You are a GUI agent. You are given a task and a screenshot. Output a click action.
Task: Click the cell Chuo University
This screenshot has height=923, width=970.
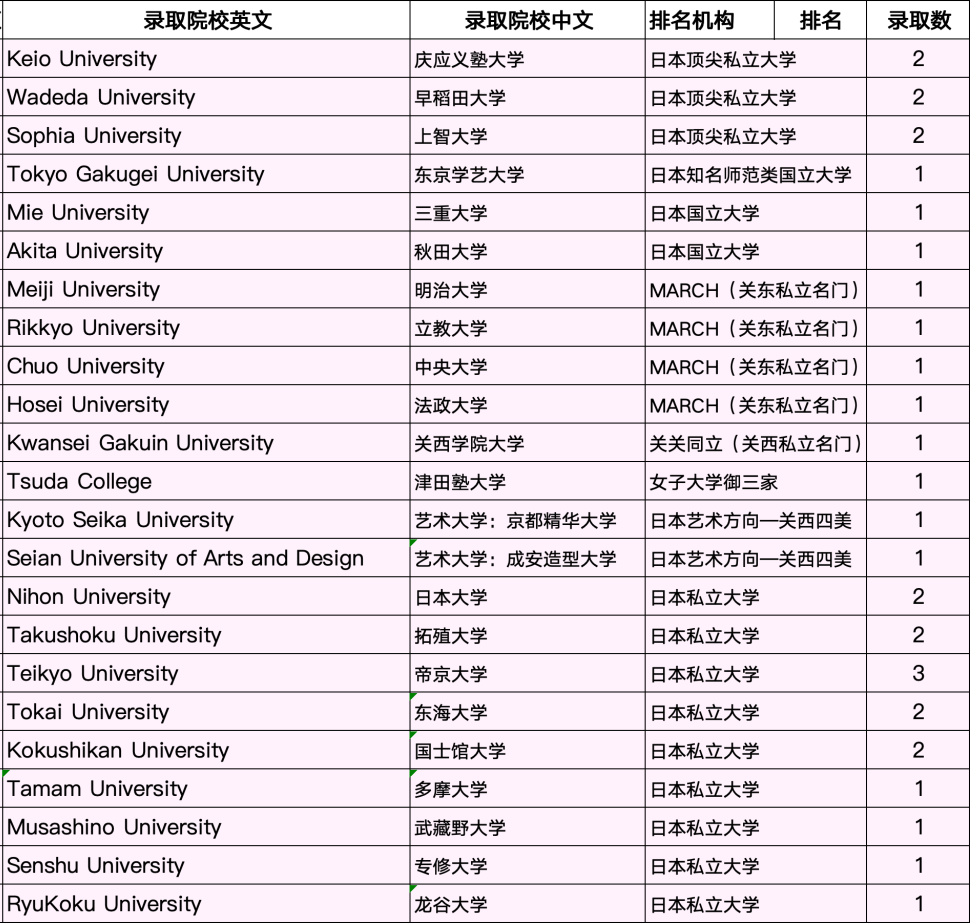[206, 366]
